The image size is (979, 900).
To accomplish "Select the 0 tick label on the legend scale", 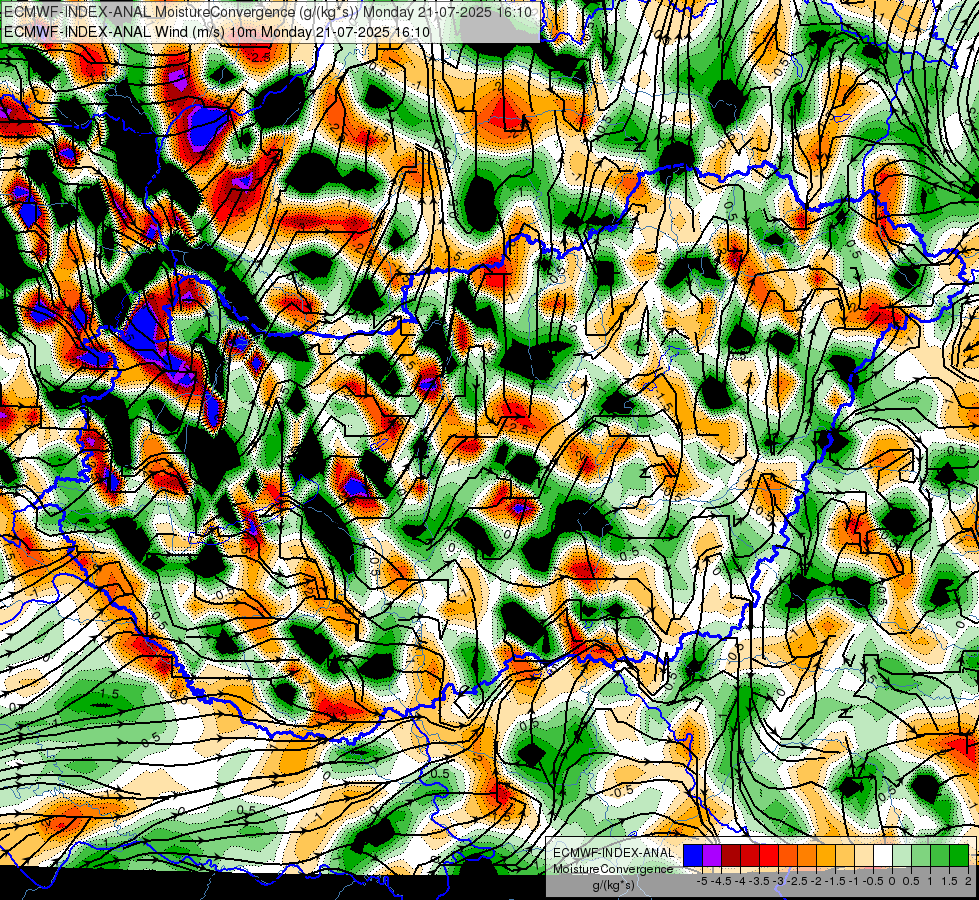I will [892, 881].
